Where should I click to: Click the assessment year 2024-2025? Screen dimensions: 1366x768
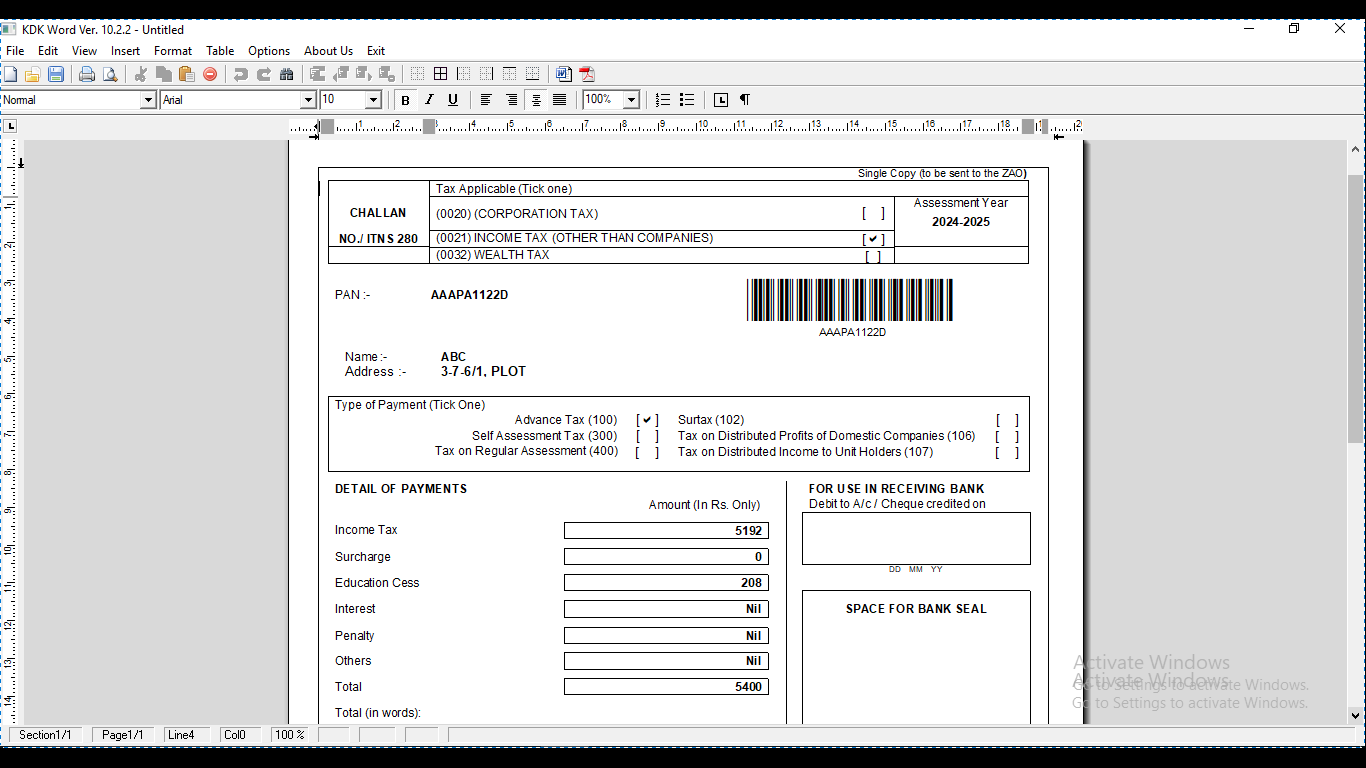tap(961, 222)
